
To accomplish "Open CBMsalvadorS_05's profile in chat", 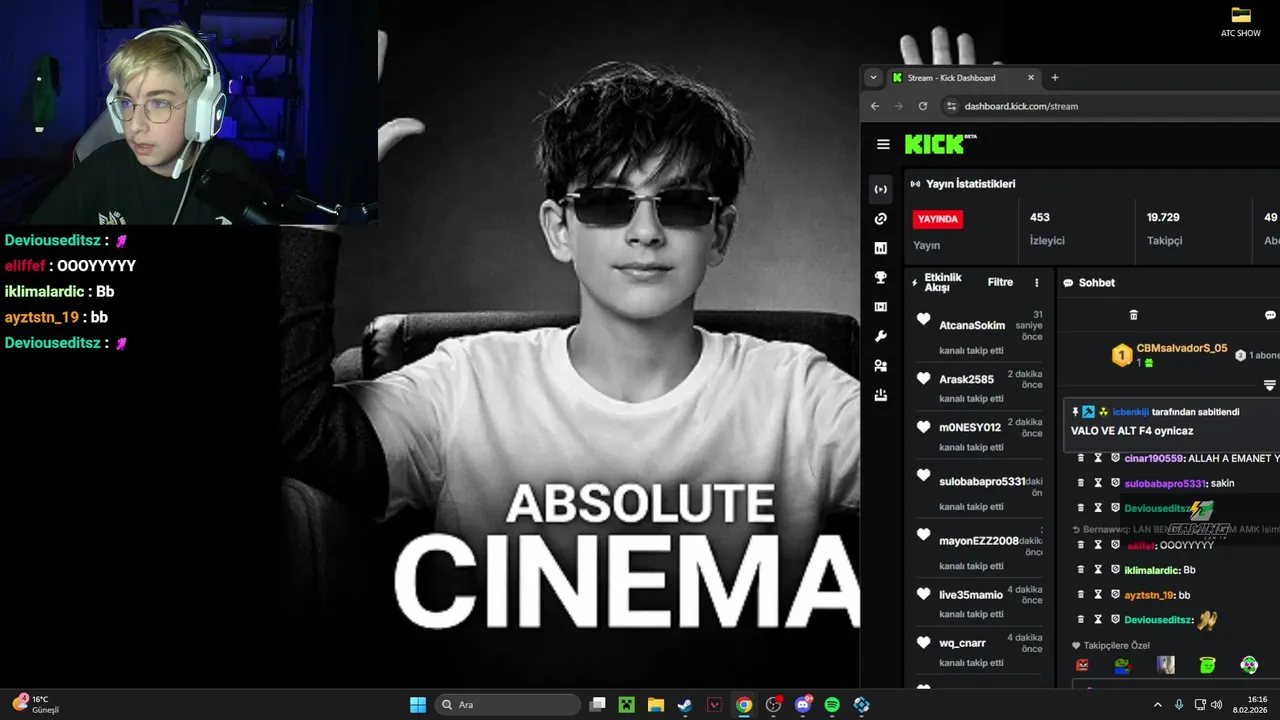I will (1181, 348).
